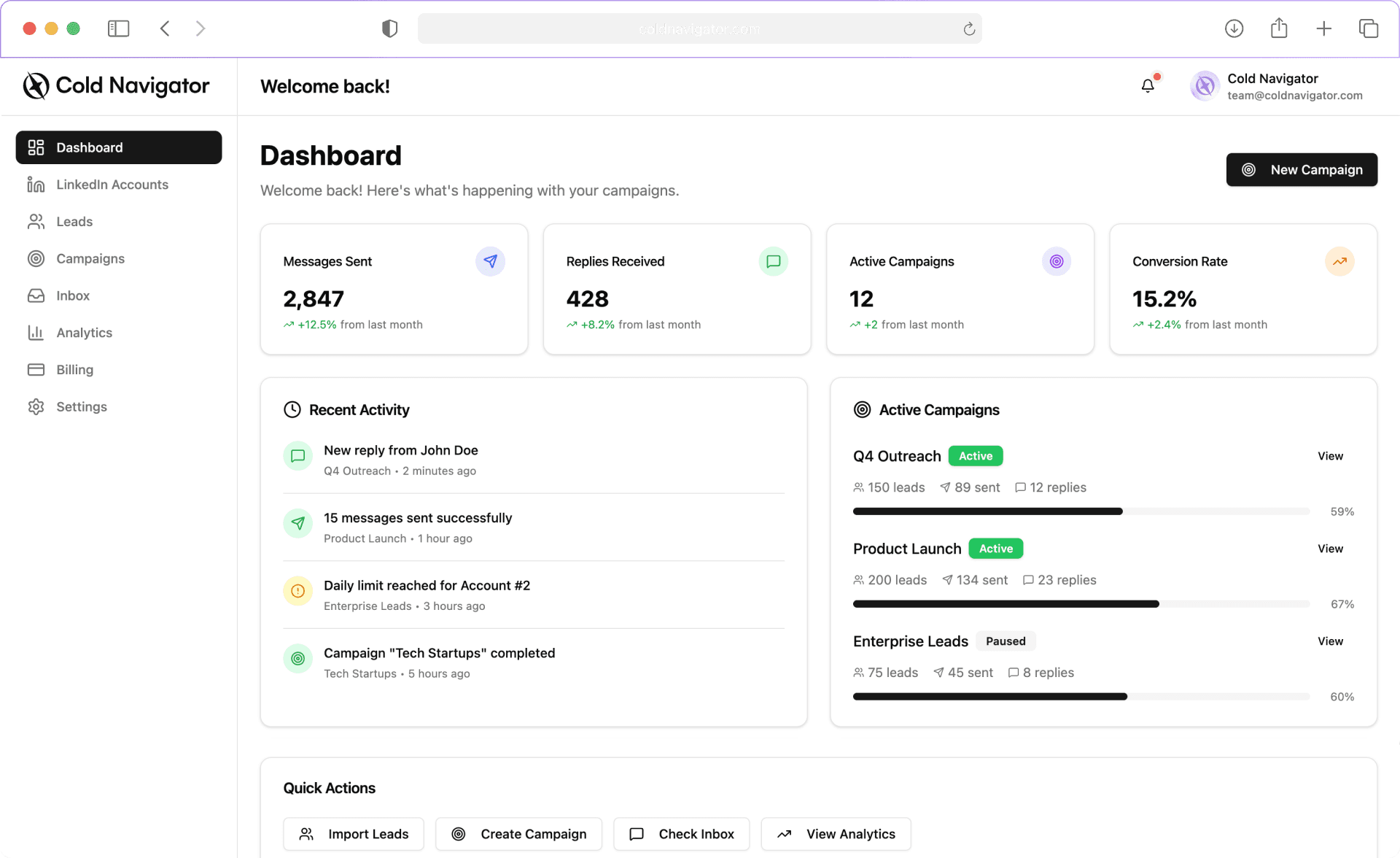Click the Cold Navigator compass logo

[36, 86]
